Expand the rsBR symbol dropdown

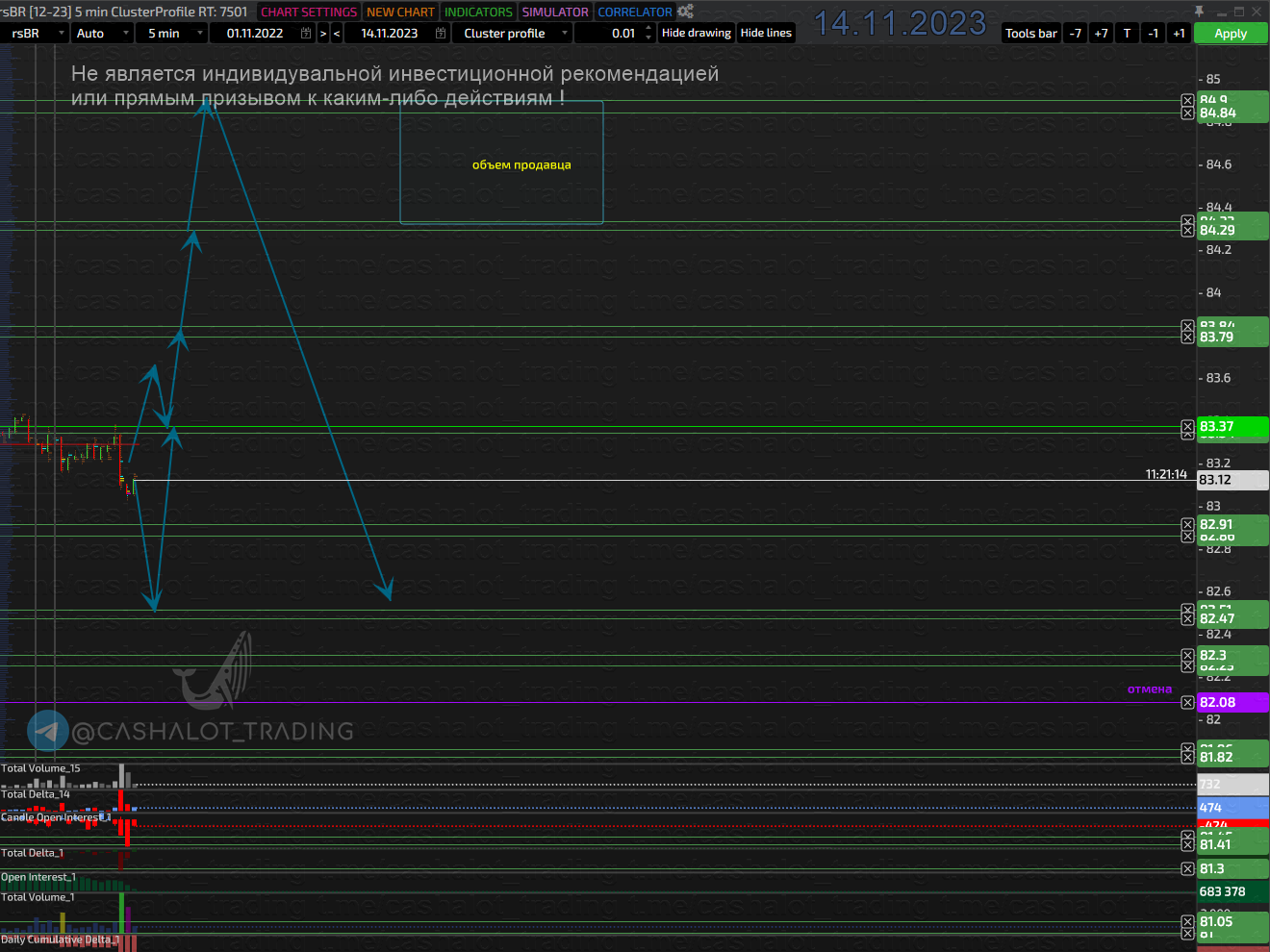pyautogui.click(x=62, y=33)
